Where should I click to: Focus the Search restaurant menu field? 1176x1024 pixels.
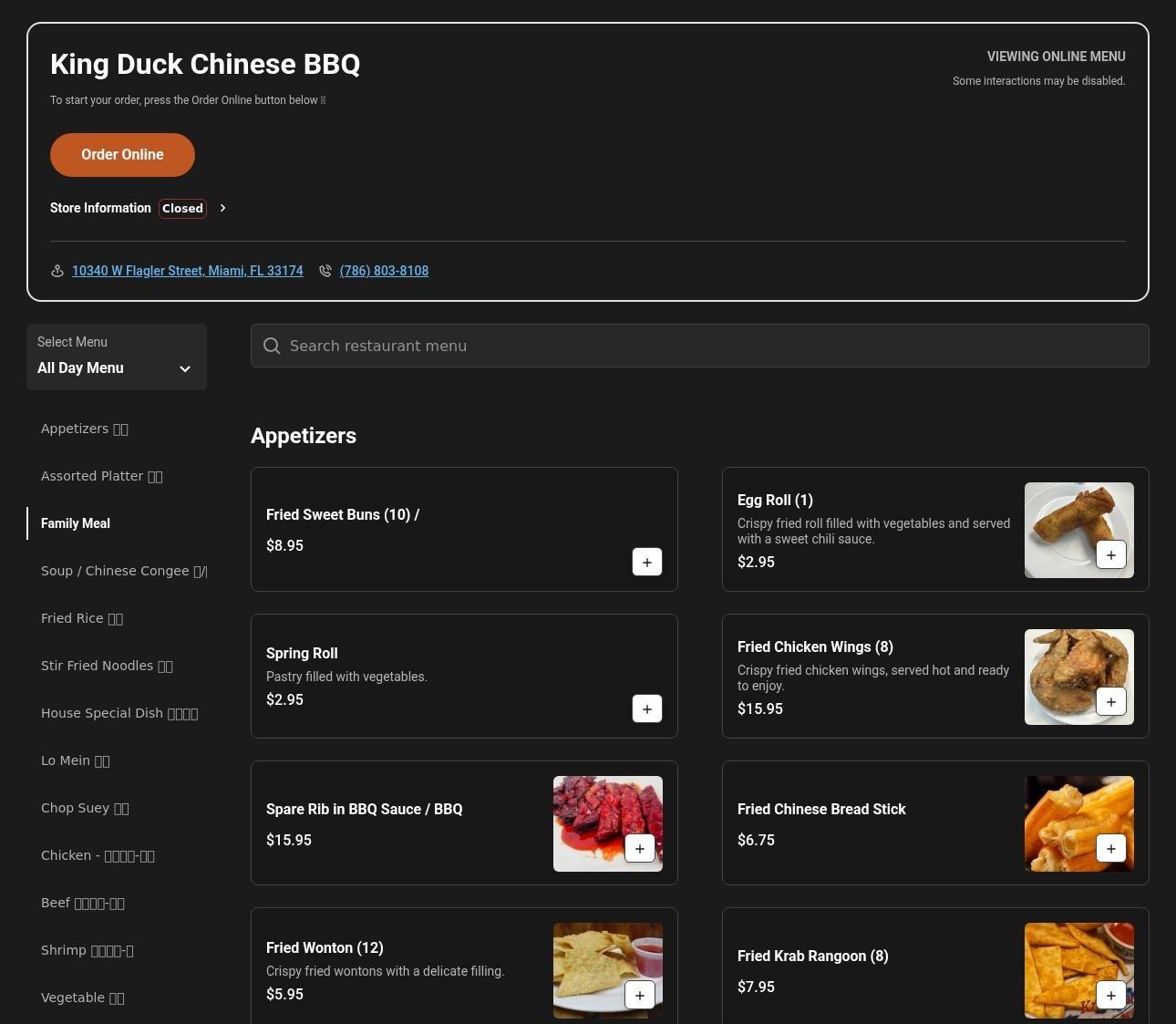(x=711, y=346)
